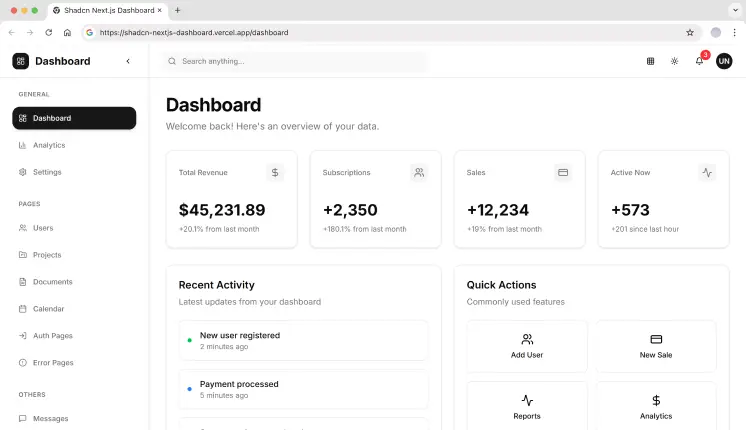746x430 pixels.
Task: Click the Error Pages alert circle icon
Action: [22, 362]
